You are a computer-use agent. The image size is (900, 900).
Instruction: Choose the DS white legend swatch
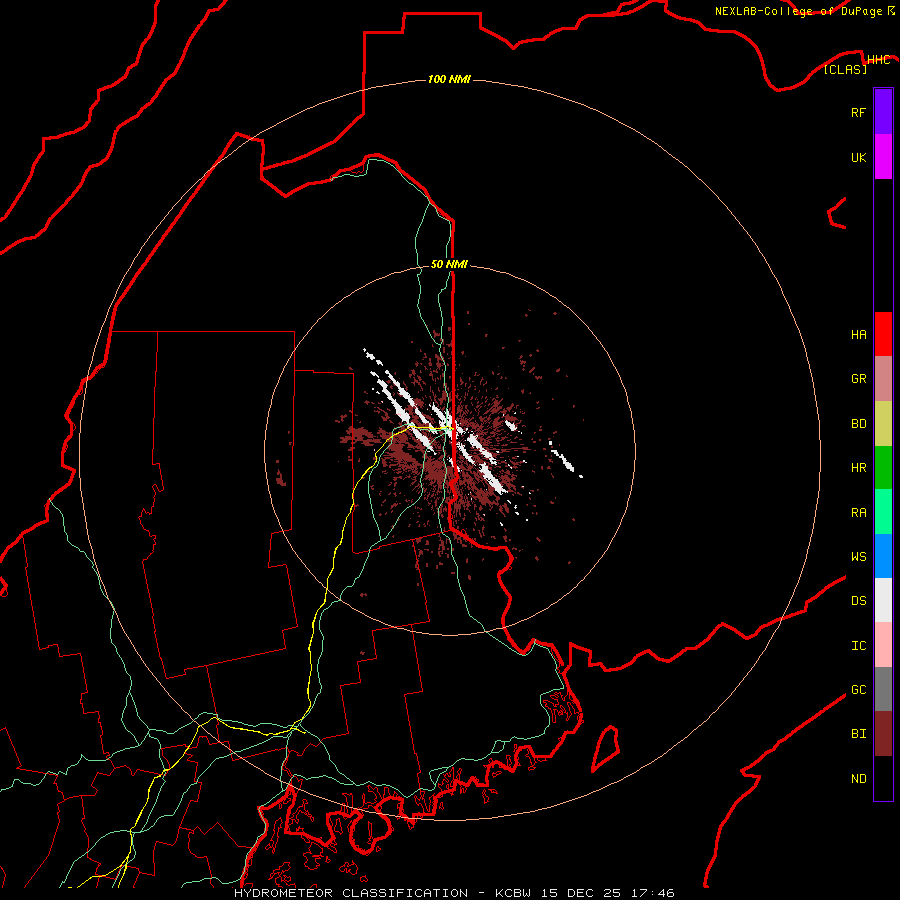[883, 600]
